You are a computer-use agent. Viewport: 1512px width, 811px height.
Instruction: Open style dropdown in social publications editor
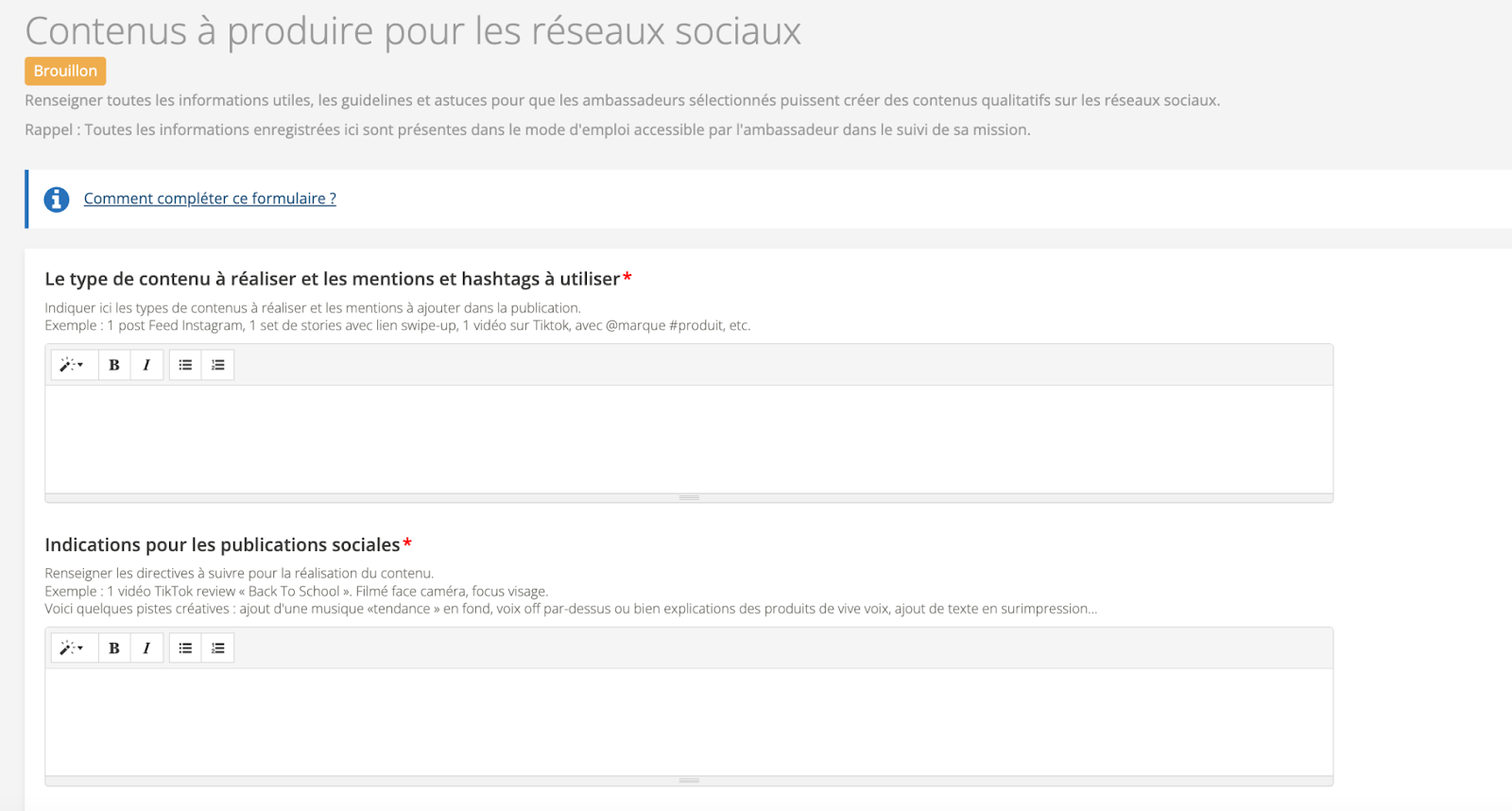[x=73, y=648]
